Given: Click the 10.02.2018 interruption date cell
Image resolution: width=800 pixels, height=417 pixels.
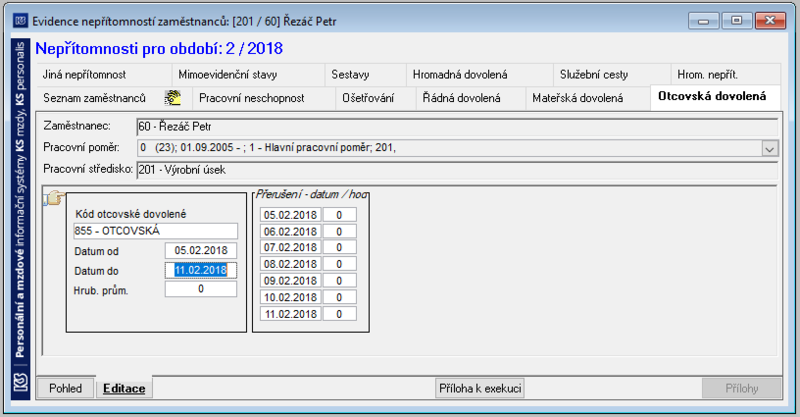Looking at the screenshot, I should pyautogui.click(x=290, y=298).
